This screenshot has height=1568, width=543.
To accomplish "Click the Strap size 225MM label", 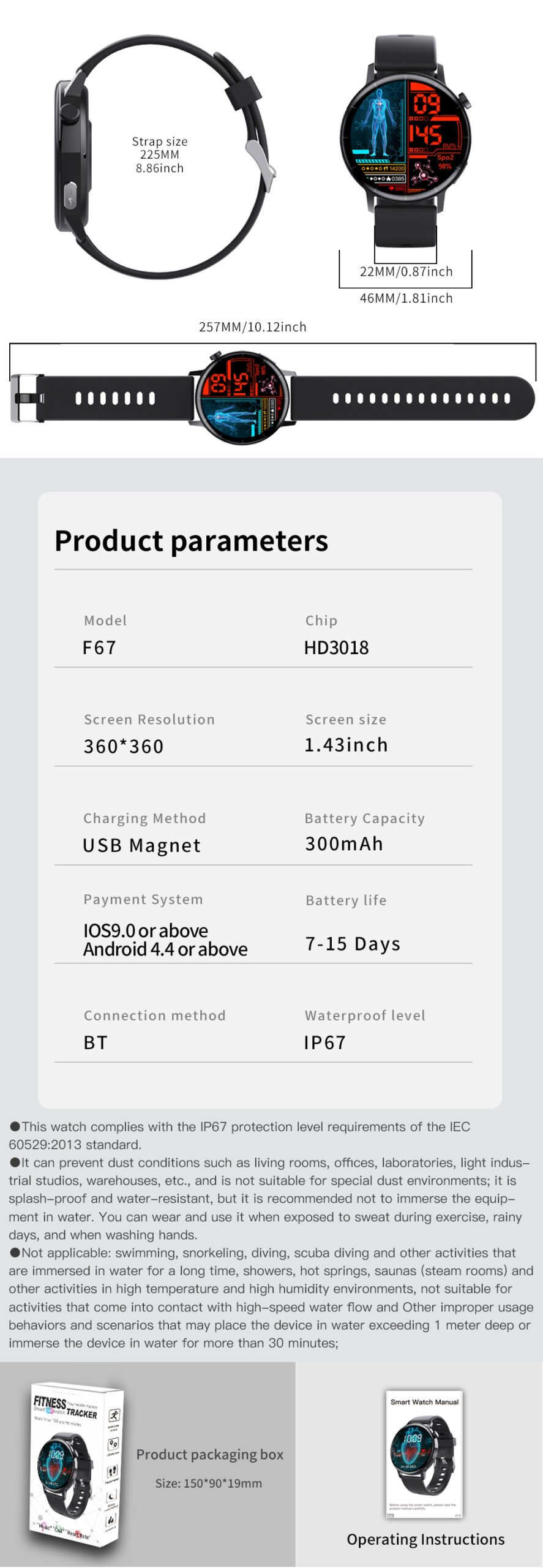I will pos(160,154).
